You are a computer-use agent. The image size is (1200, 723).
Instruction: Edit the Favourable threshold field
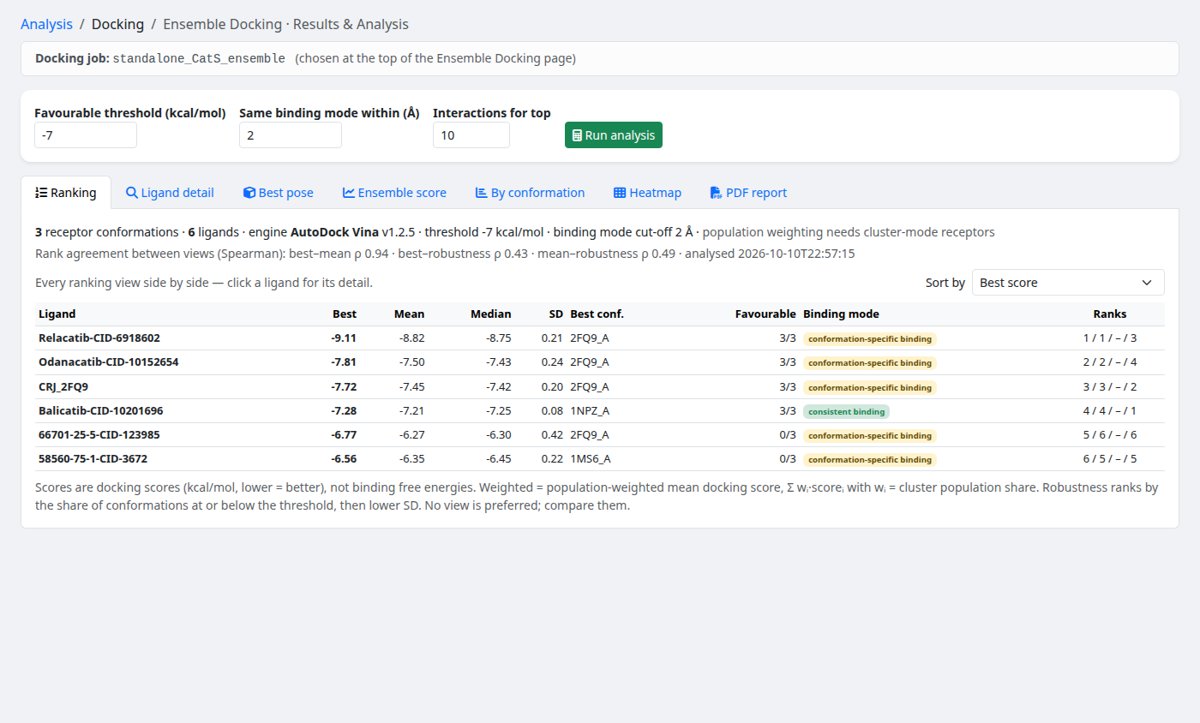pos(85,135)
